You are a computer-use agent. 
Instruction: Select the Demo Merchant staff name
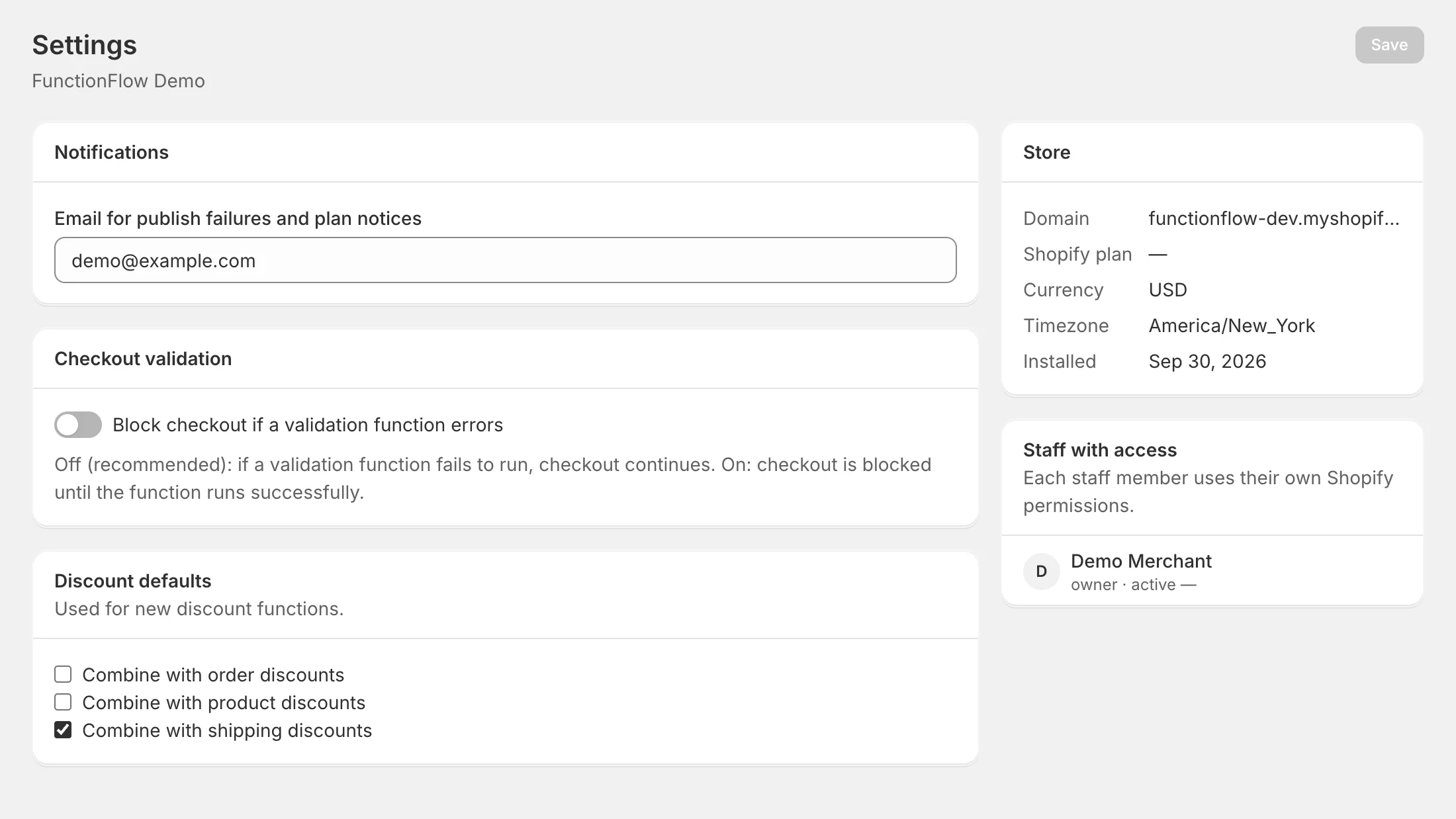pyautogui.click(x=1141, y=561)
